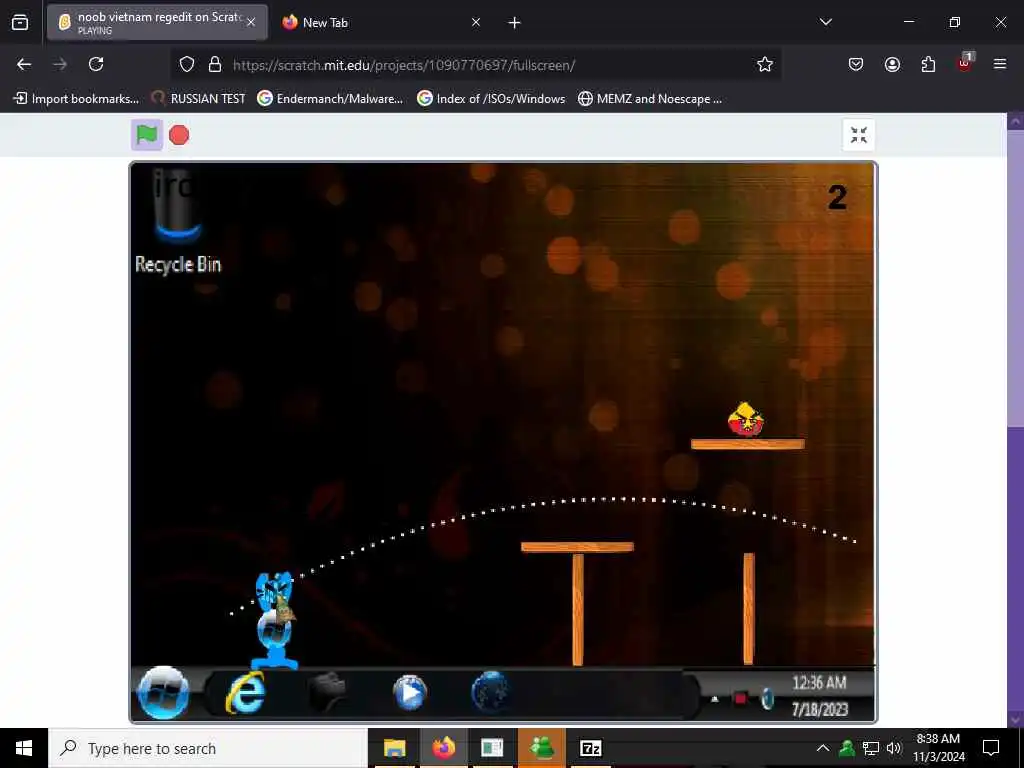This screenshot has height=768, width=1024.
Task: Click the red stop button
Action: point(179,135)
